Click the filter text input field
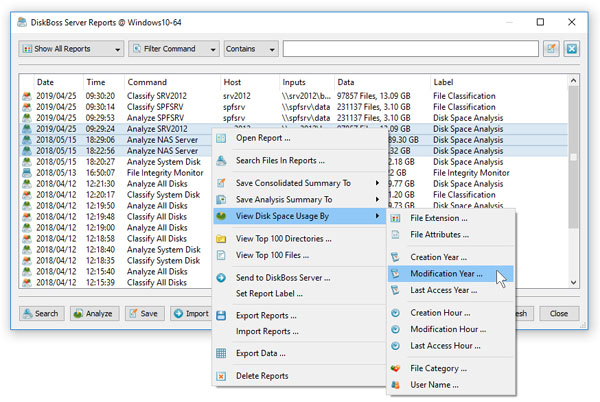 411,49
